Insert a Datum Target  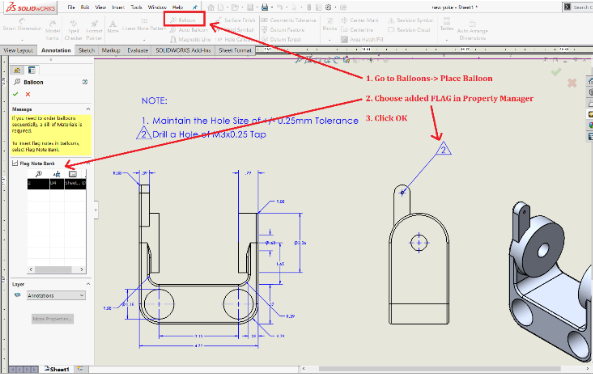(281, 39)
